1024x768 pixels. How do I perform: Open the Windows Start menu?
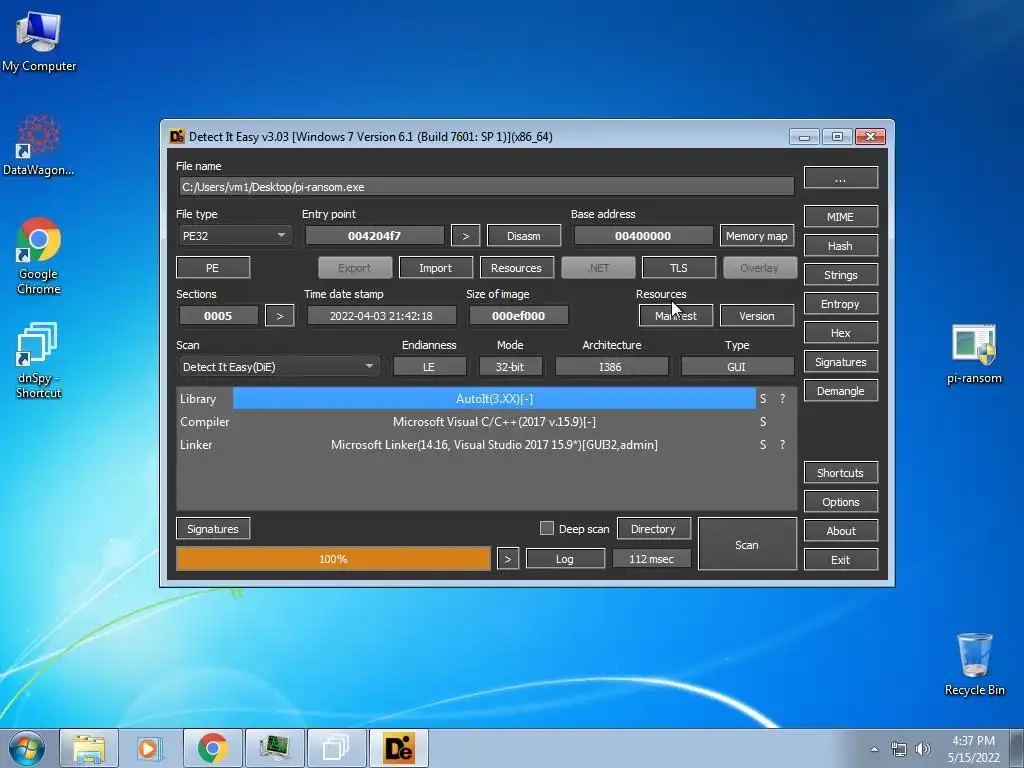click(27, 748)
